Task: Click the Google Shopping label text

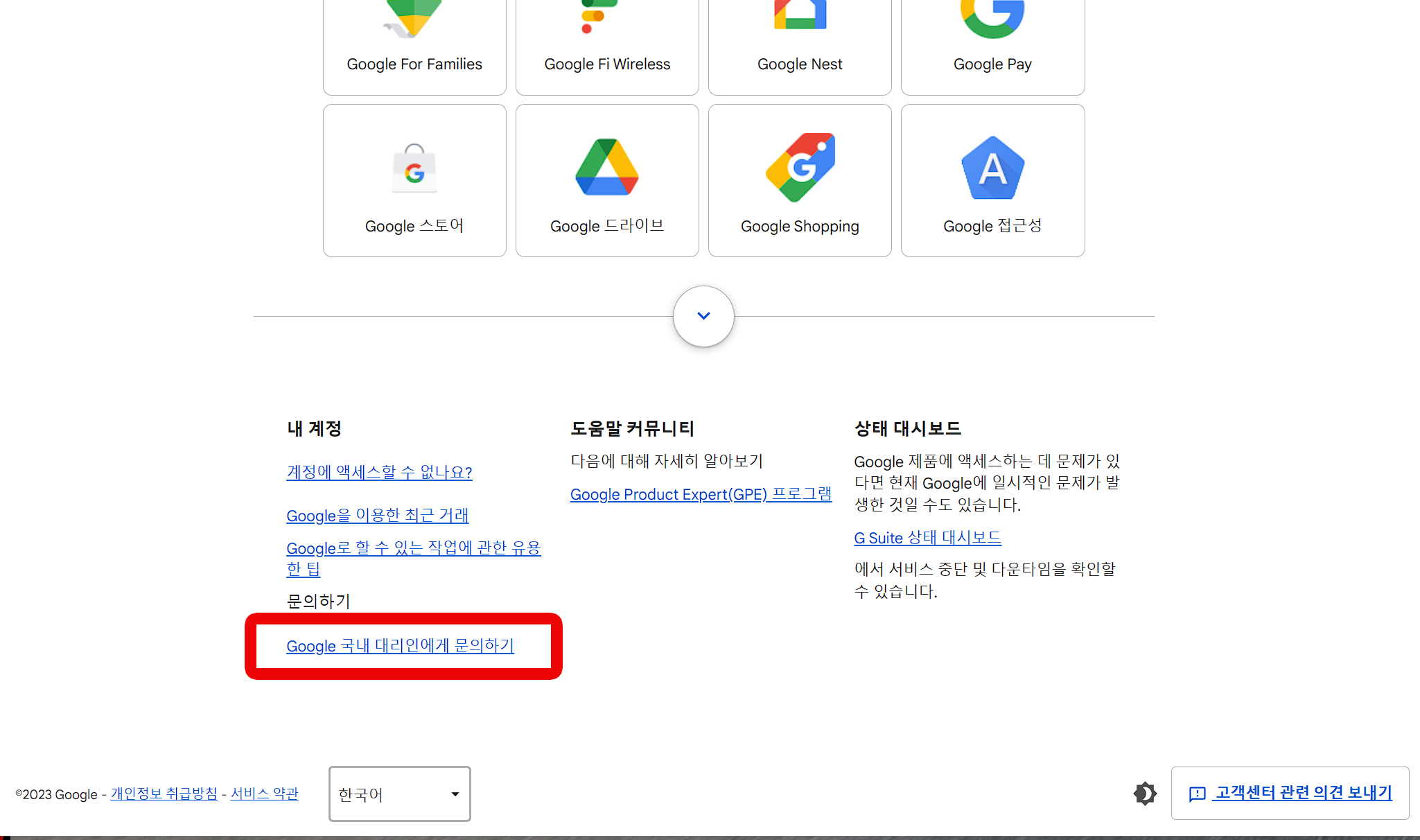Action: click(x=800, y=226)
